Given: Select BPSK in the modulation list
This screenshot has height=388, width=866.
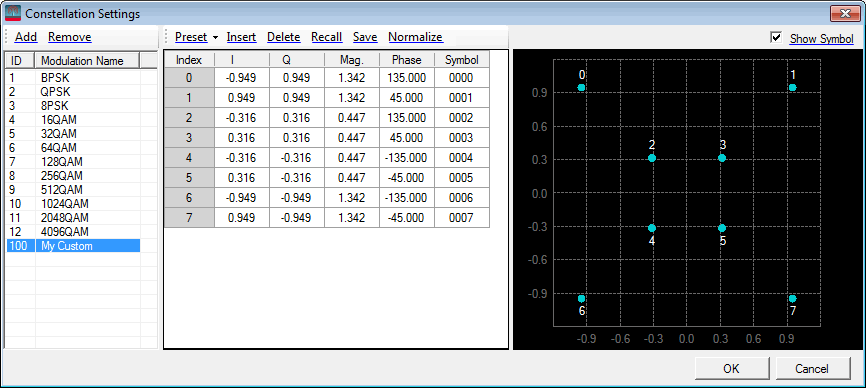Looking at the screenshot, I should (73, 78).
